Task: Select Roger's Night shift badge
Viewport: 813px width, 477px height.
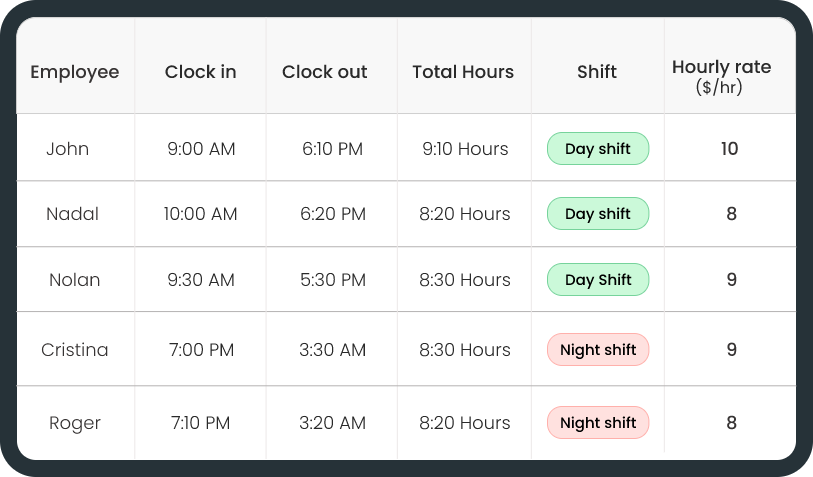Action: [598, 423]
